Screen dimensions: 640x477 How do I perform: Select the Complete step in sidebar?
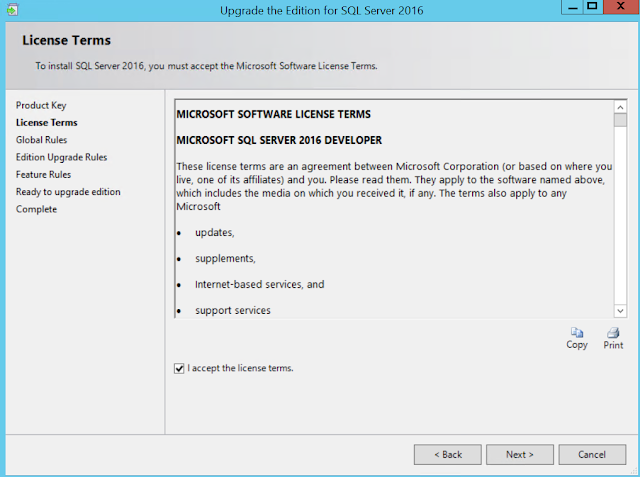coord(36,209)
